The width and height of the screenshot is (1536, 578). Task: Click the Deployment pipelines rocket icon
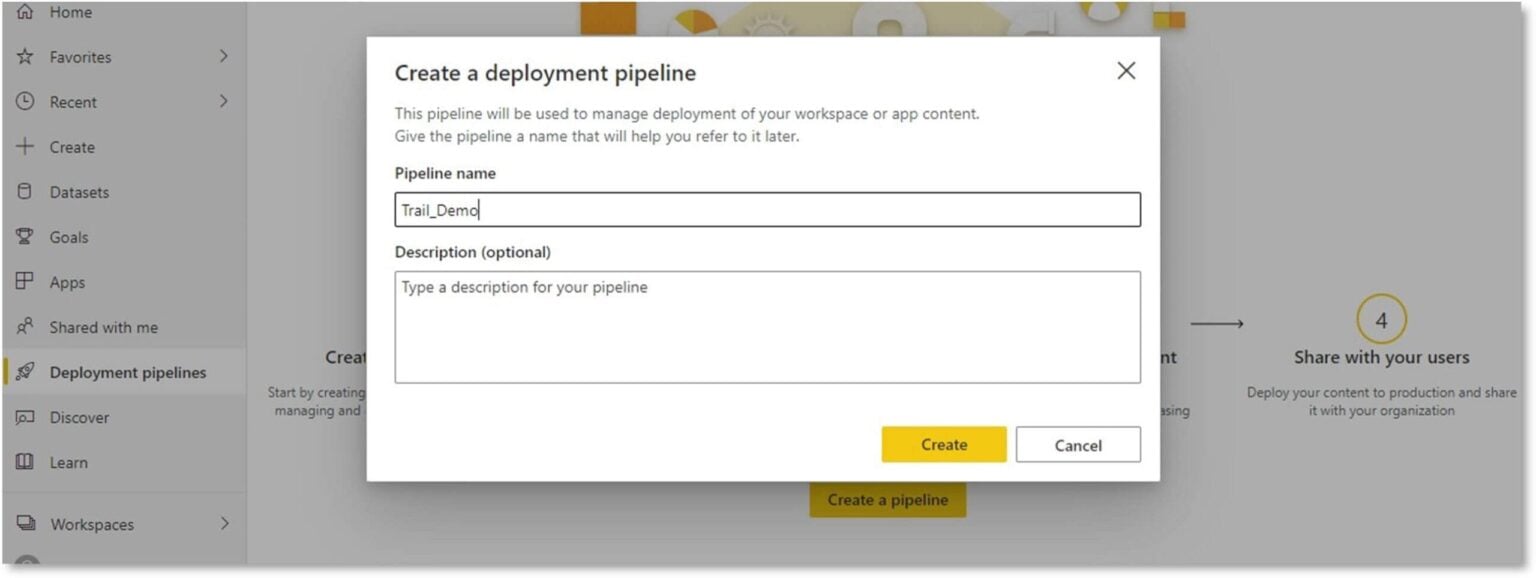pyautogui.click(x=25, y=372)
